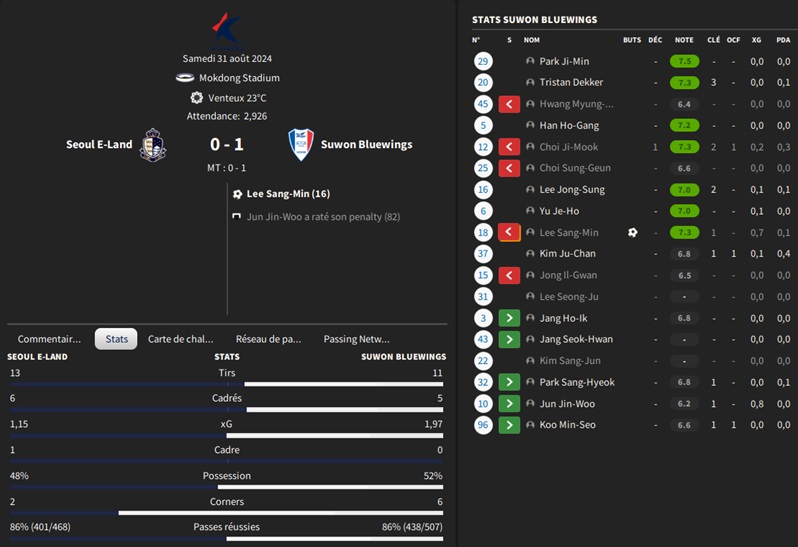Click the Kim Ju-Chan player name
The width and height of the screenshot is (798, 547).
[567, 254]
